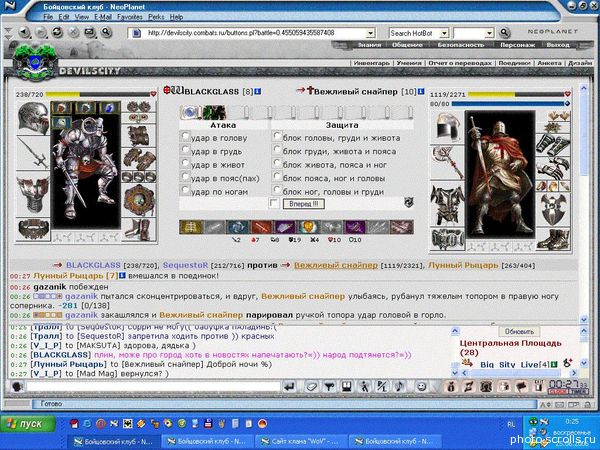The image size is (600, 450).
Task: Select attack 'удар по ногам'
Action: (185, 190)
